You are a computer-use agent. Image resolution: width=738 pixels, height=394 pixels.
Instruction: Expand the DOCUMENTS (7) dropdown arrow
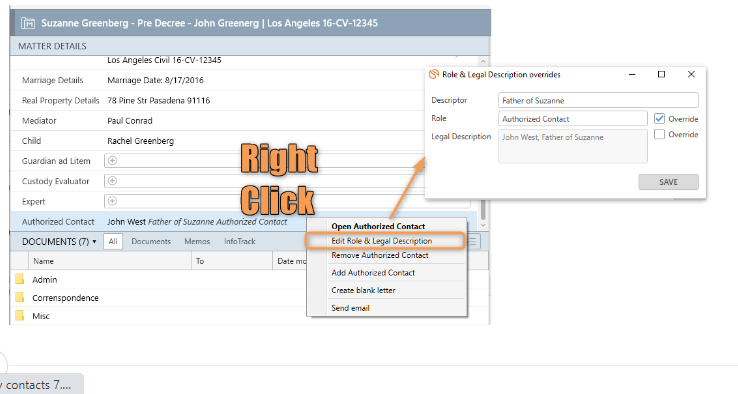click(x=95, y=241)
